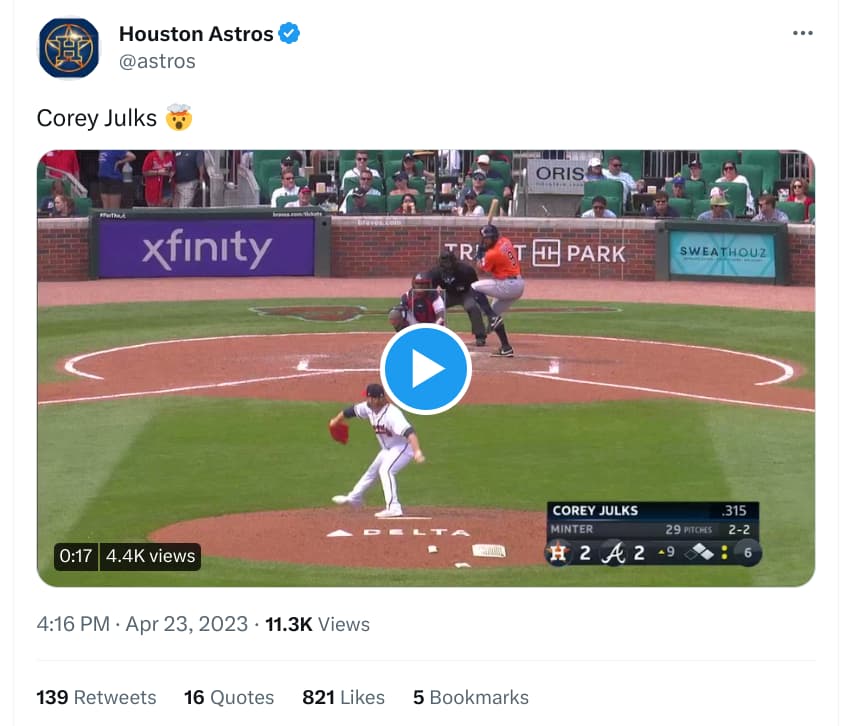
Task: Click the Houston Astros profile avatar
Action: [69, 48]
